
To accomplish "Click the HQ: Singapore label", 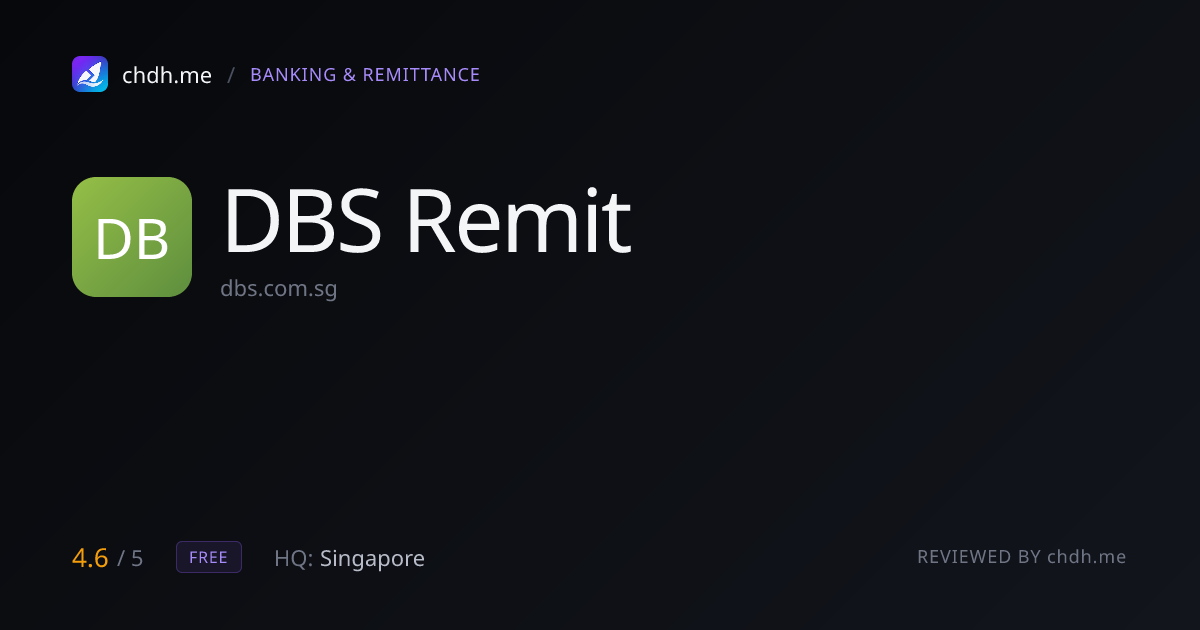I will 349,558.
